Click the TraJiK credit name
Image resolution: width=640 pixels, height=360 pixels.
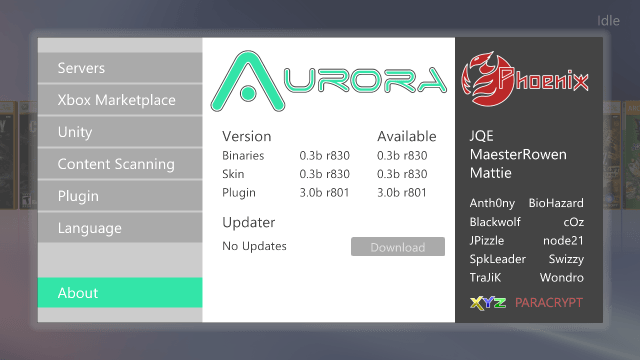(485, 278)
